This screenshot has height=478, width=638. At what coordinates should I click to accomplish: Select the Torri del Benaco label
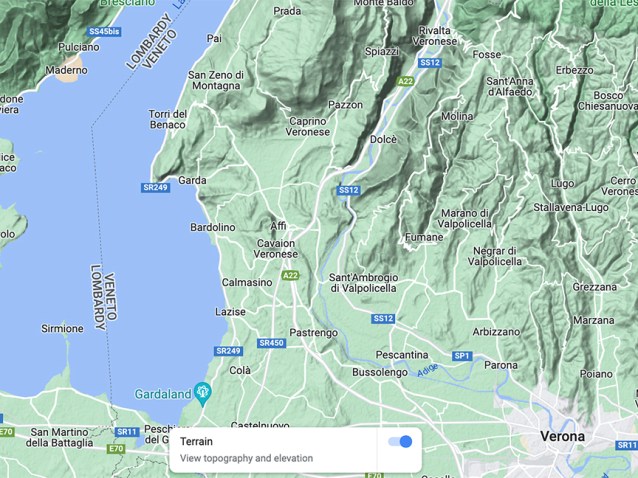[x=168, y=119]
